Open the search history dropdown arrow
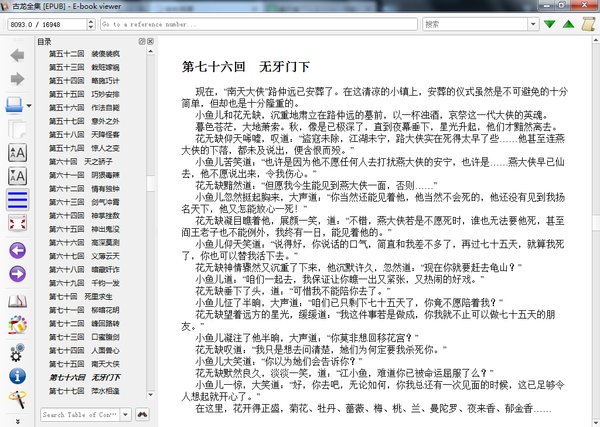This screenshot has width=600, height=427. tap(533, 24)
